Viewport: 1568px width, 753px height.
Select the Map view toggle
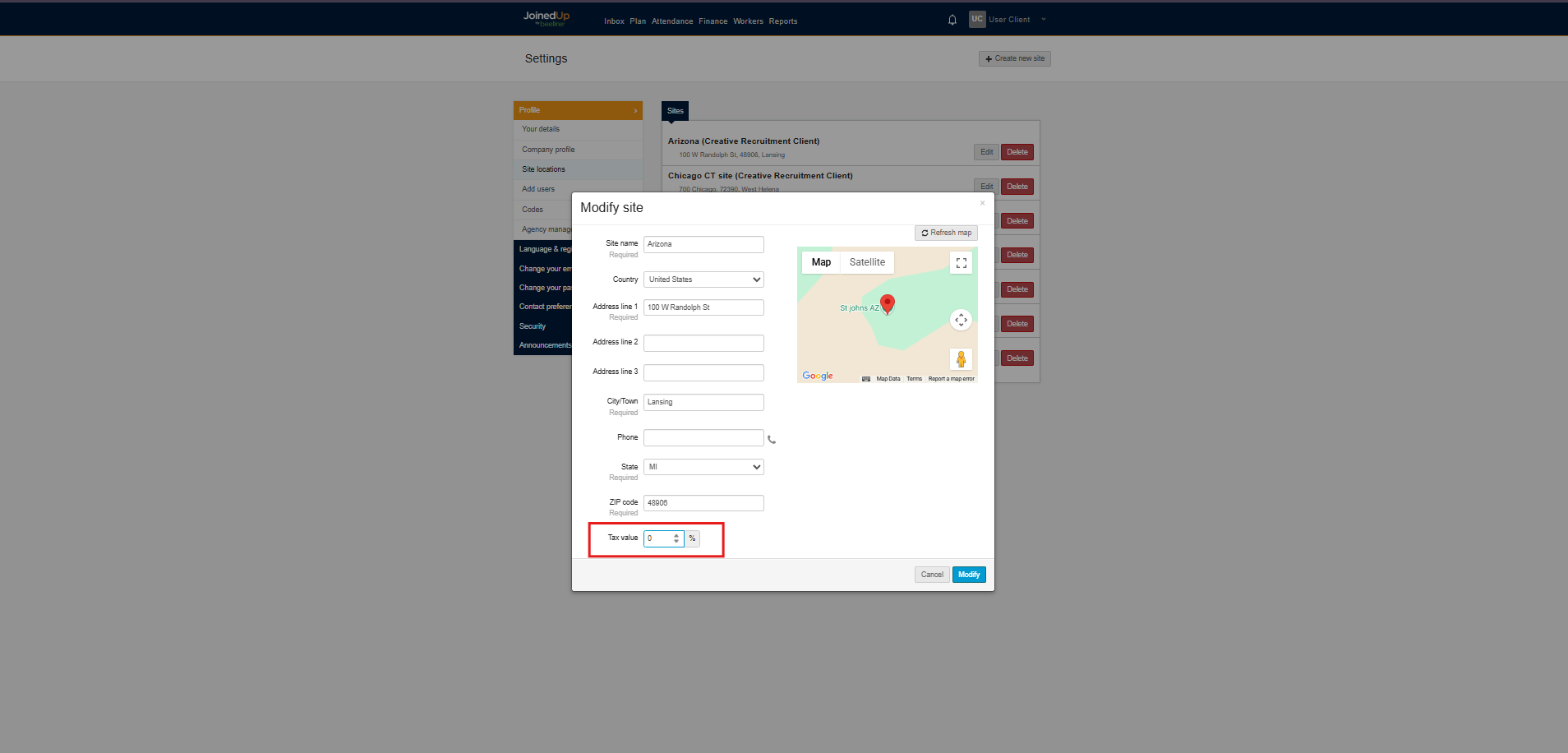820,262
